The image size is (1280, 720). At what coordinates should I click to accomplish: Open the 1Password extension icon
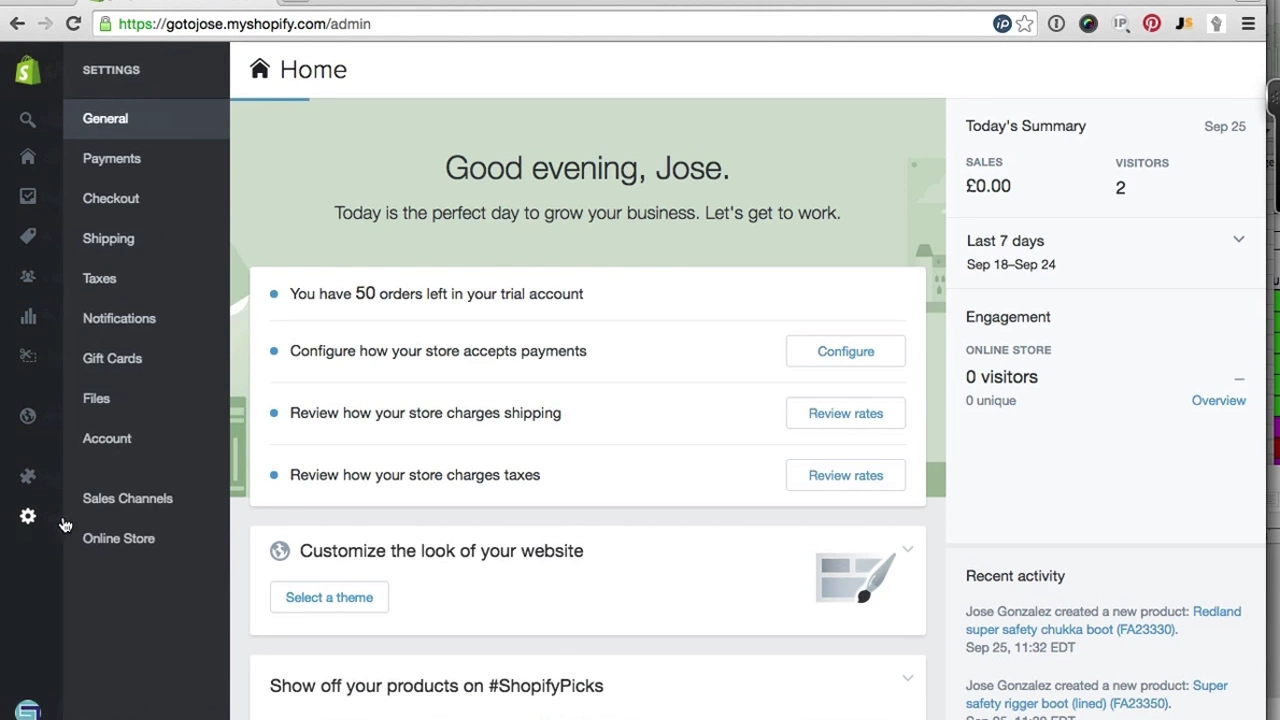coord(1056,24)
